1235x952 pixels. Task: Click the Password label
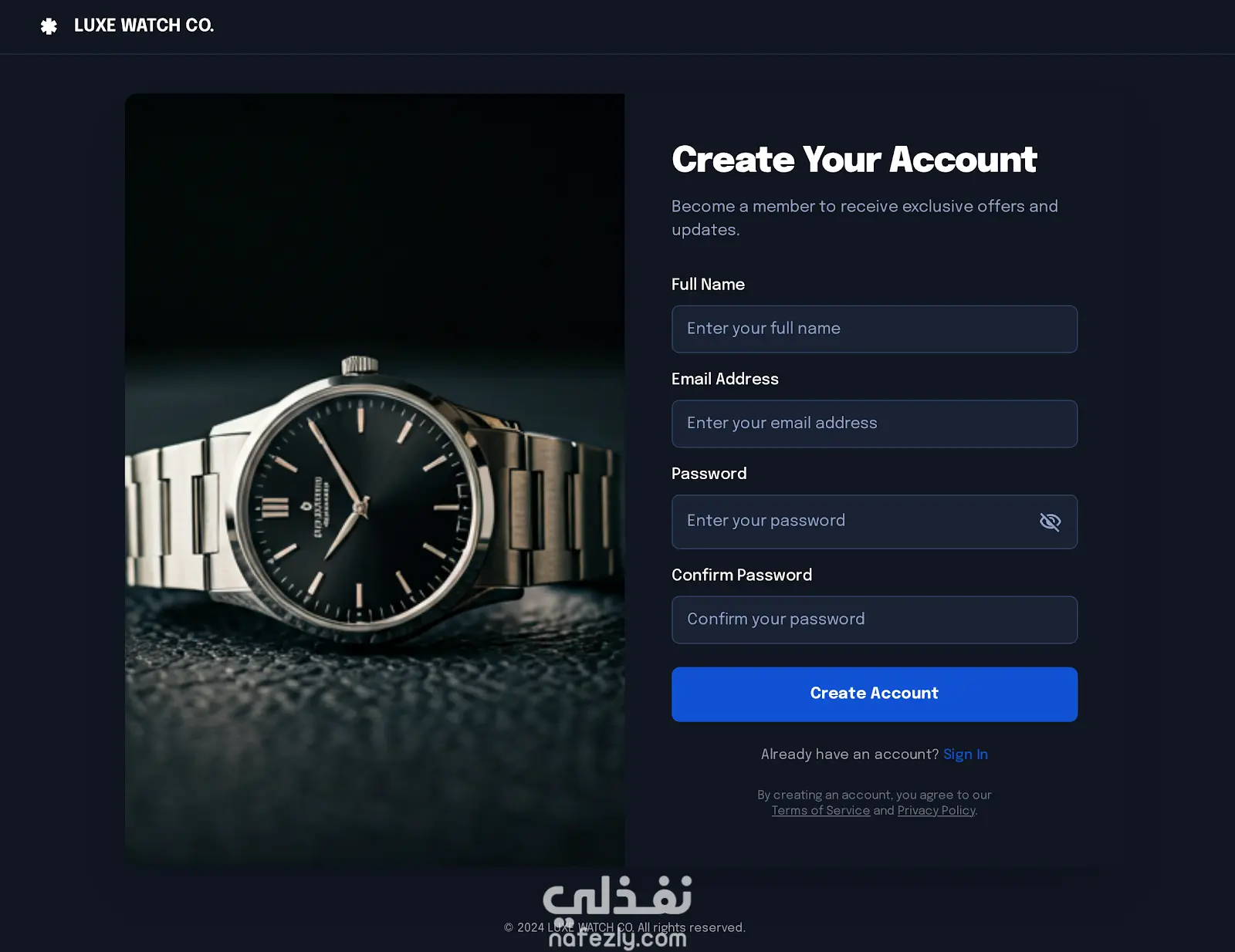(709, 474)
